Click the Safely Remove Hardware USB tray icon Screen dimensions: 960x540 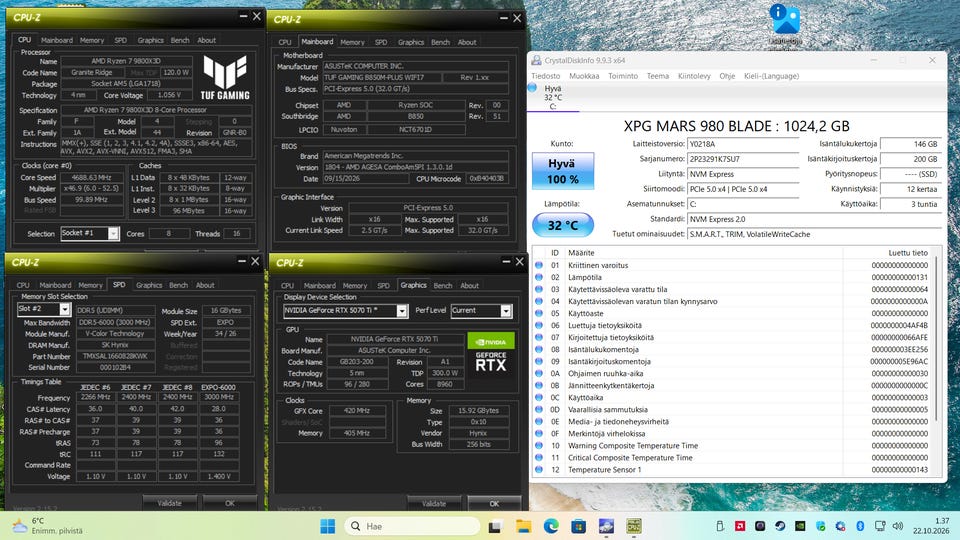[720, 526]
